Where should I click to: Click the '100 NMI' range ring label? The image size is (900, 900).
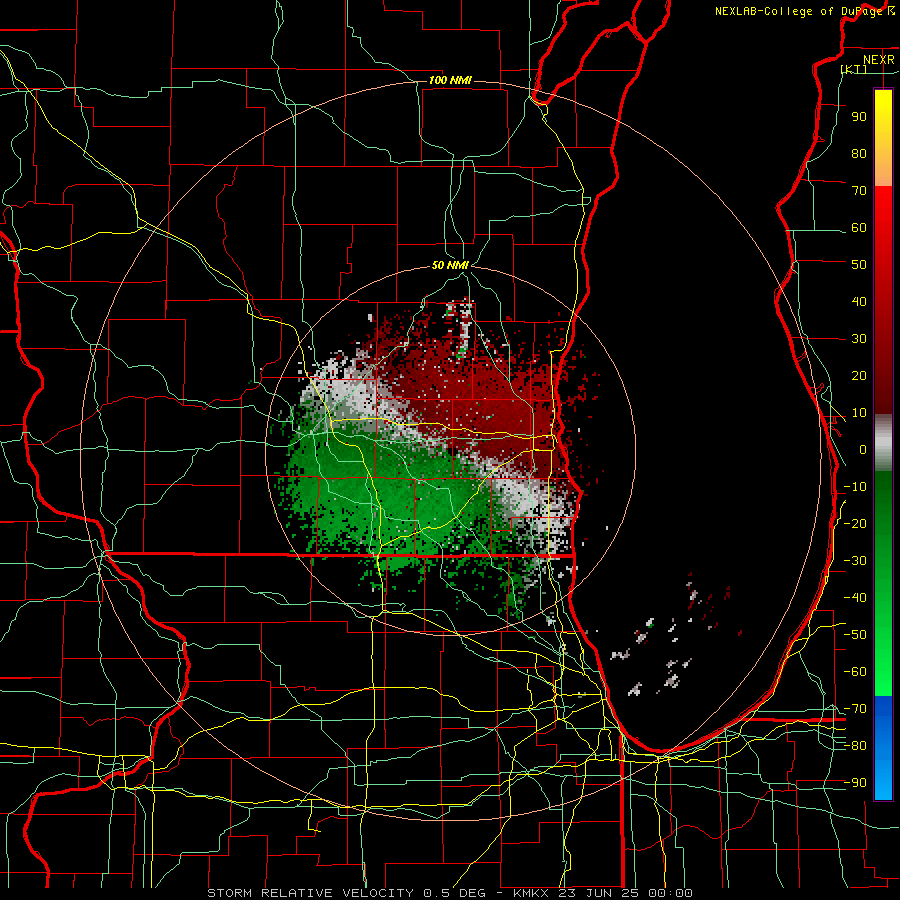450,80
